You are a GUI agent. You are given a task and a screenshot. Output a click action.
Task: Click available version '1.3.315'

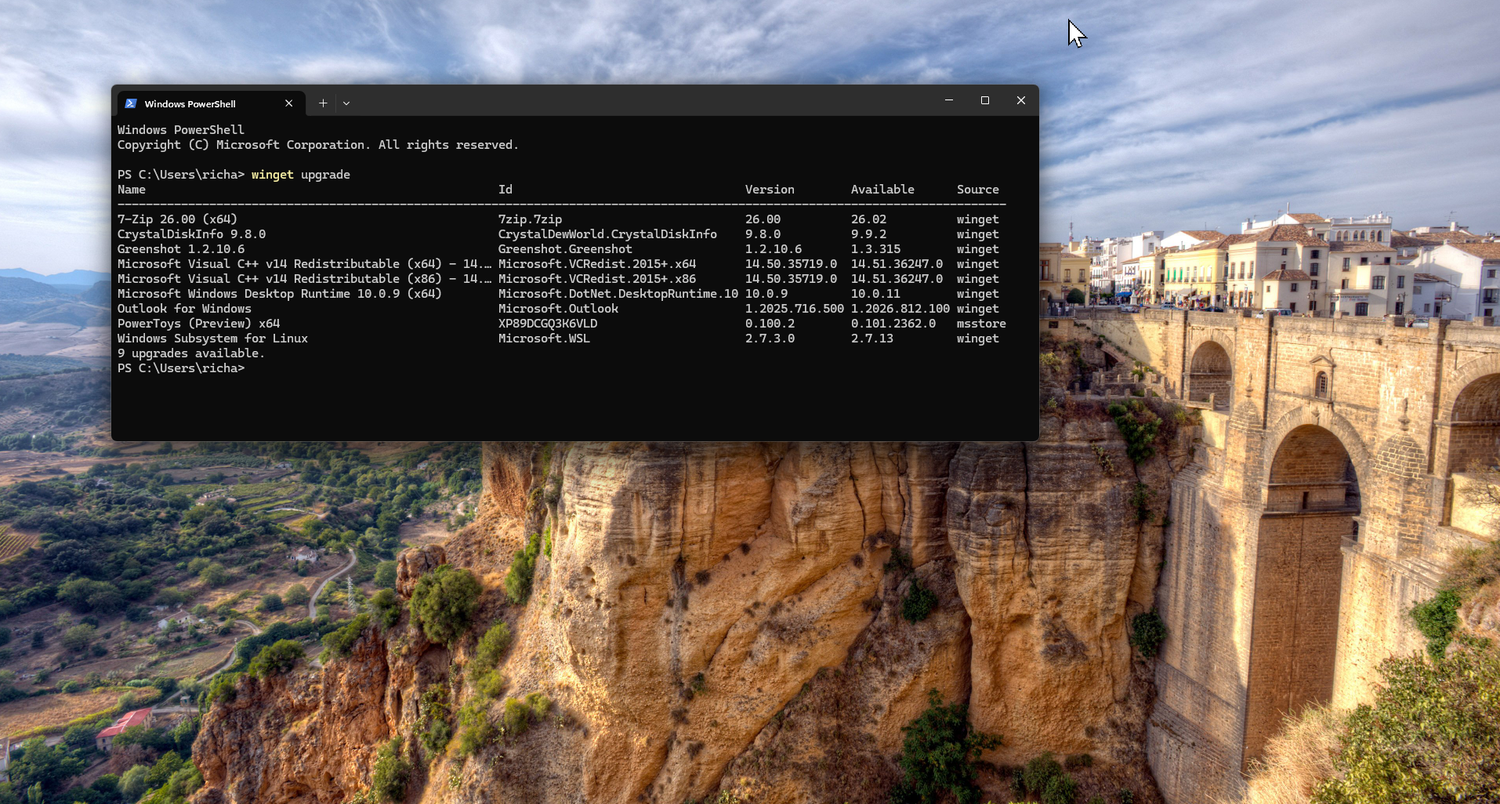876,249
